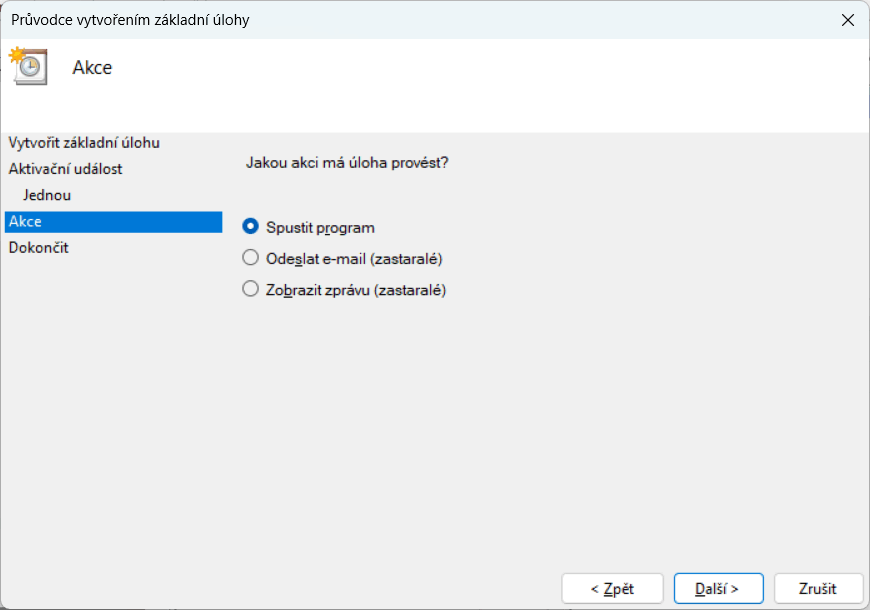Click the task scheduler clock wizard icon
The width and height of the screenshot is (870, 610).
coord(27,65)
